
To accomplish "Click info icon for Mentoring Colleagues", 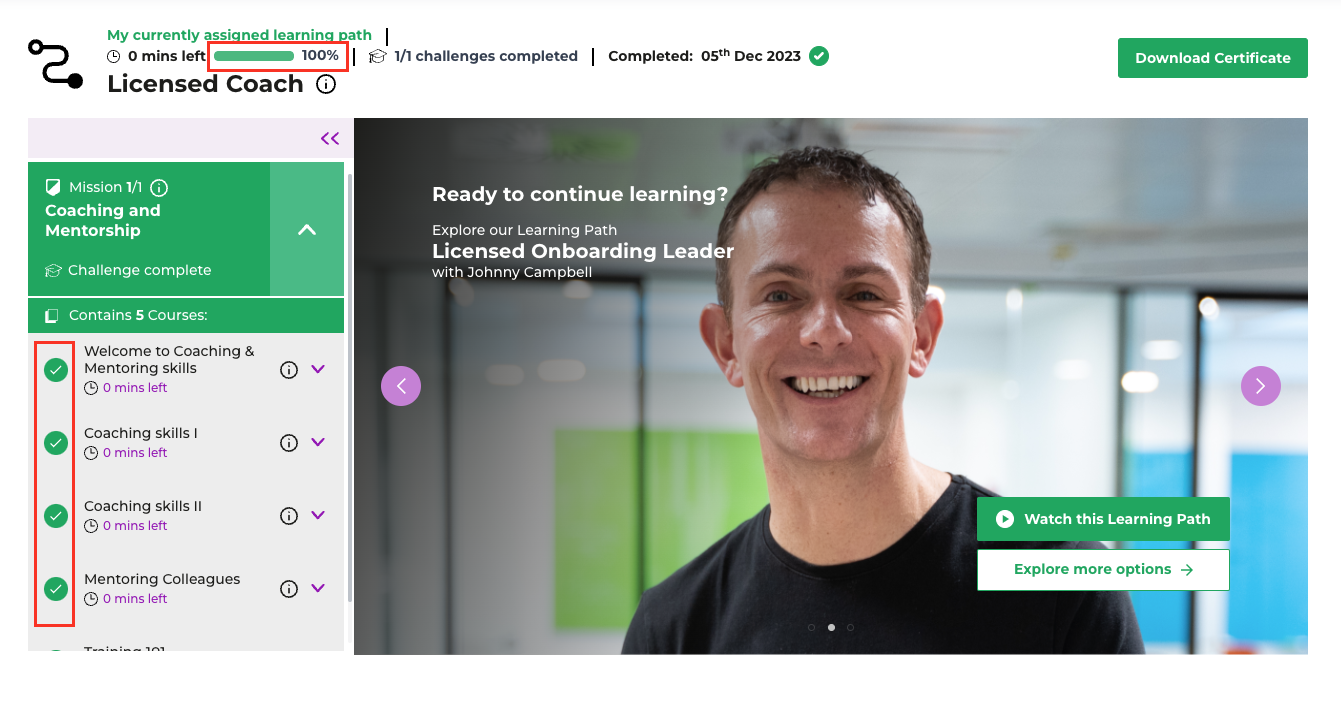I will (x=289, y=589).
